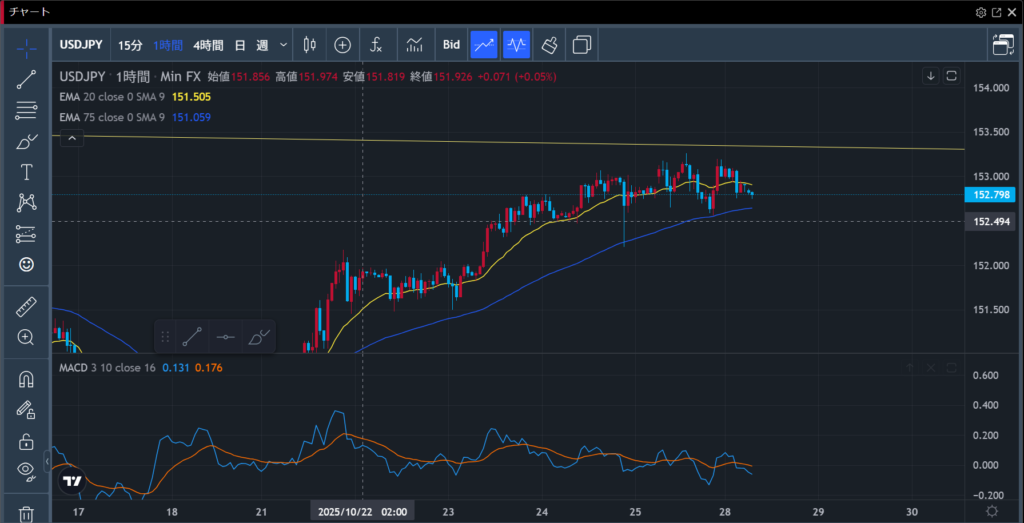The height and width of the screenshot is (523, 1024).
Task: Expand the timeframe interval dropdown arrow
Action: 284,45
